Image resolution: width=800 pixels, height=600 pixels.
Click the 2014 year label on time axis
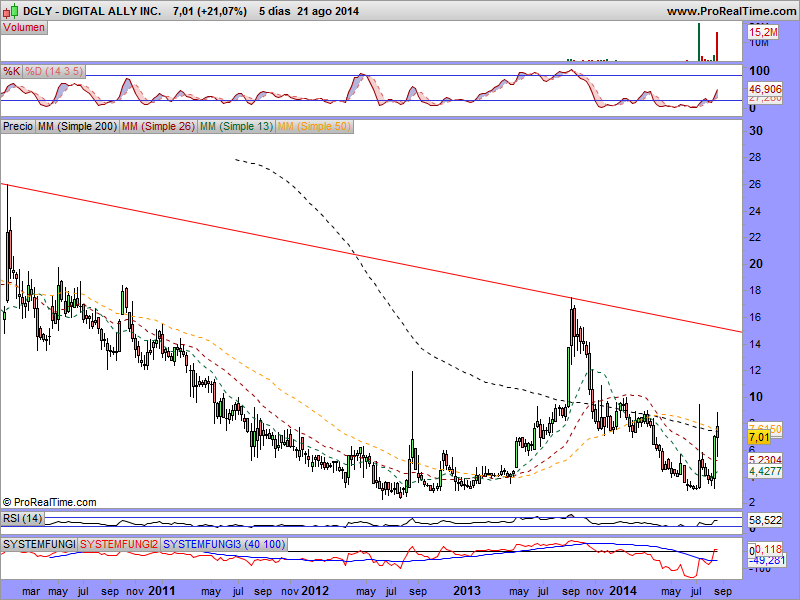[x=623, y=591]
